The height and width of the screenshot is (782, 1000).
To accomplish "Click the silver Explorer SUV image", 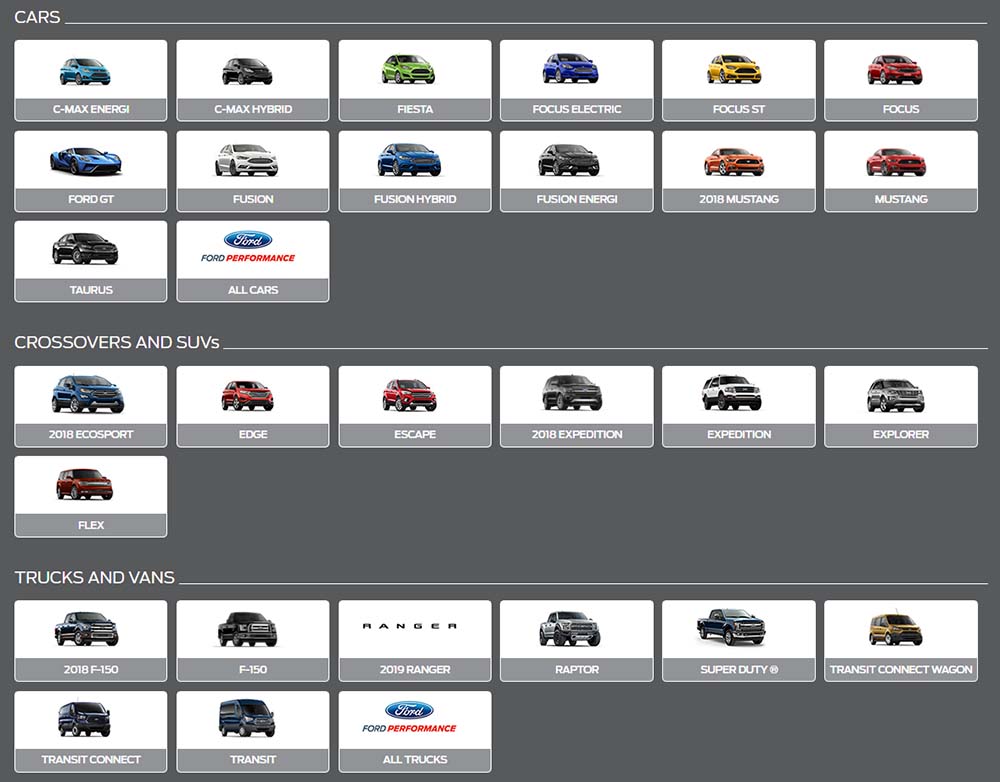I will [x=895, y=395].
